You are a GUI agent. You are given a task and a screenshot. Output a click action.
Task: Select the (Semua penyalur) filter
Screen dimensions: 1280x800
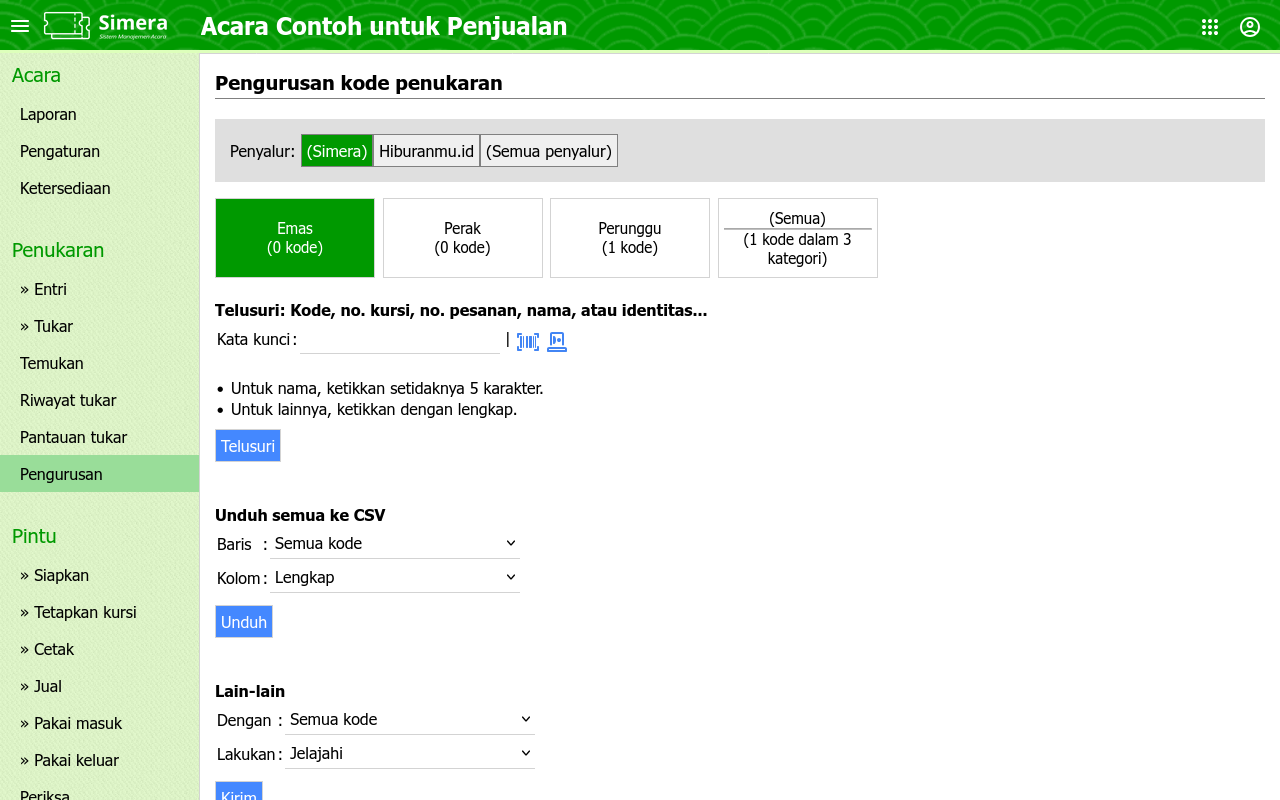[x=549, y=151]
